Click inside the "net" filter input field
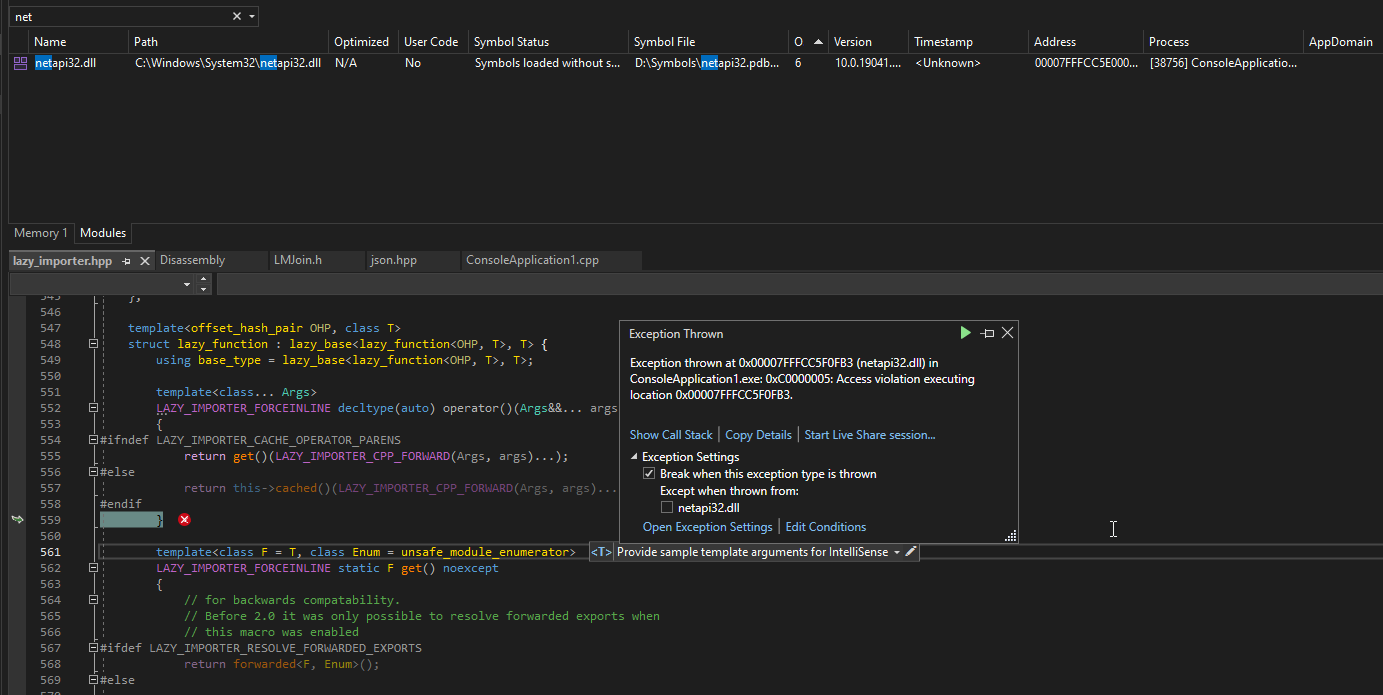 (x=120, y=16)
